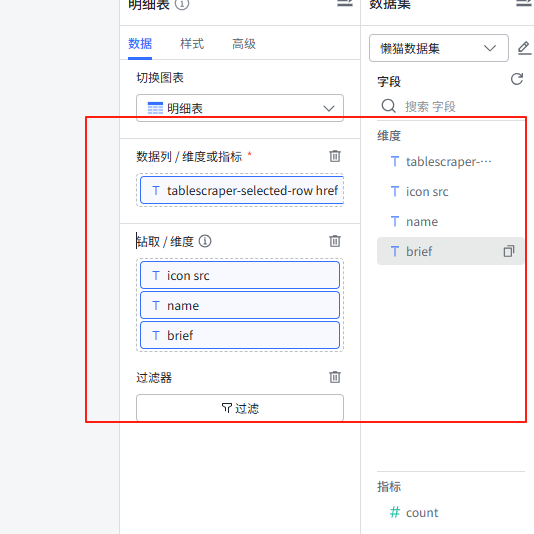Click the 过滤 filter button
This screenshot has width=534, height=534.
coord(240,408)
